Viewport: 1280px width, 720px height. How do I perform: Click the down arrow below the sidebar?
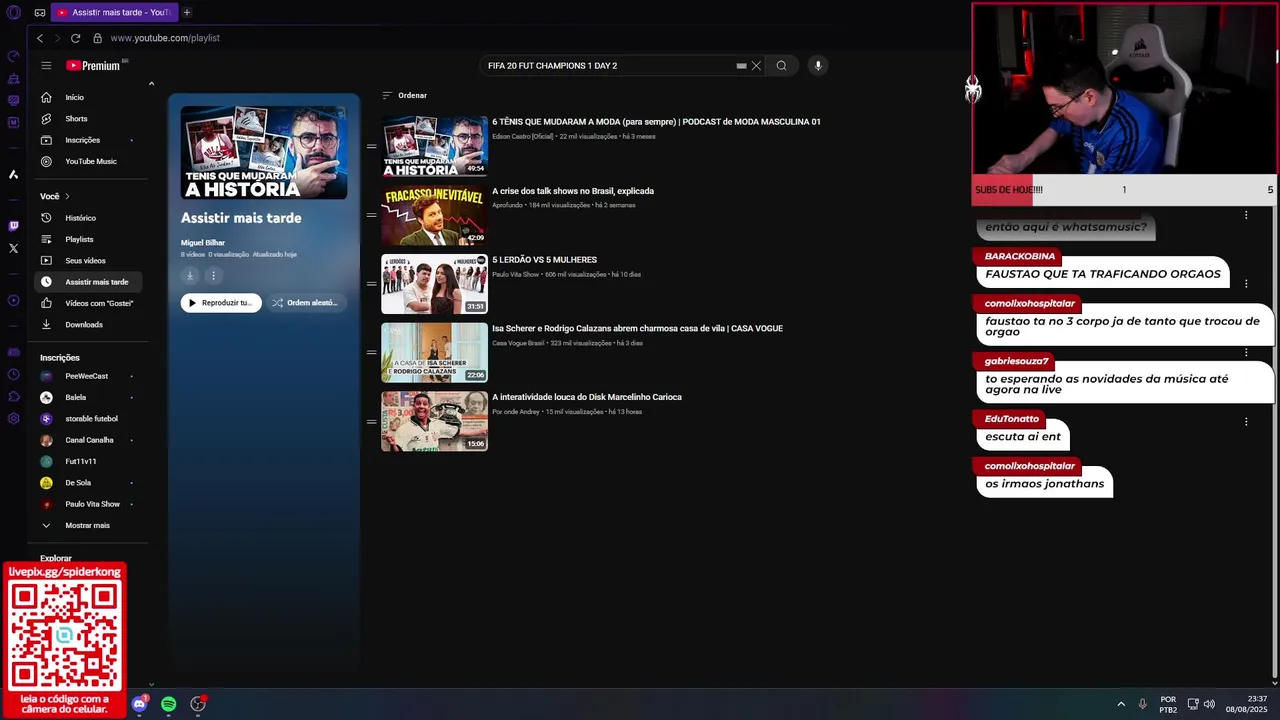[151, 684]
